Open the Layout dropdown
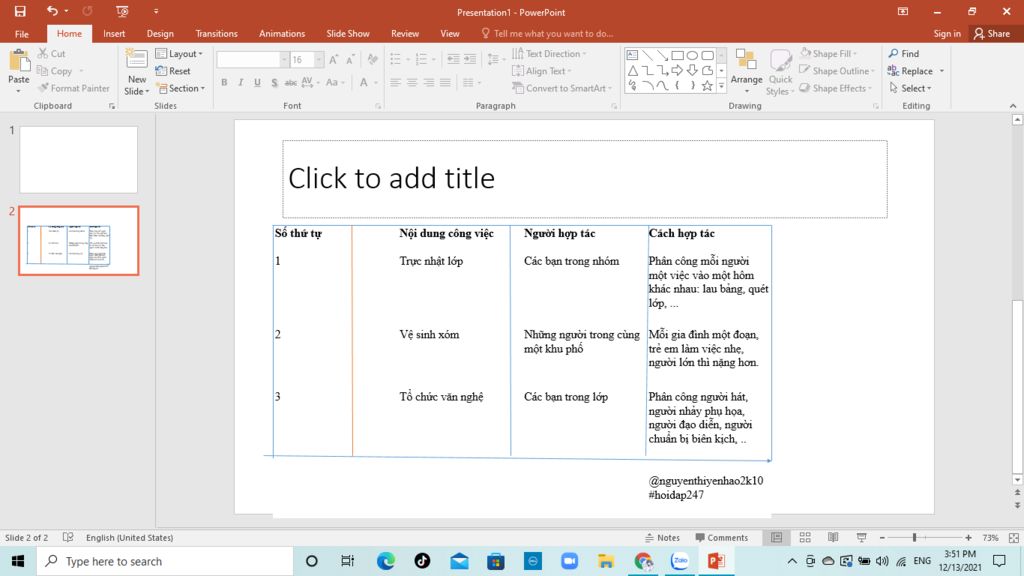This screenshot has height=576, width=1024. tap(180, 54)
